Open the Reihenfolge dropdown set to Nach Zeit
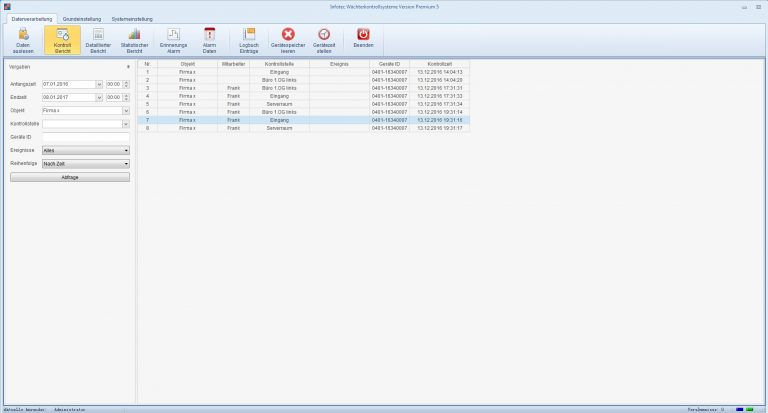This screenshot has width=768, height=413. coord(126,163)
